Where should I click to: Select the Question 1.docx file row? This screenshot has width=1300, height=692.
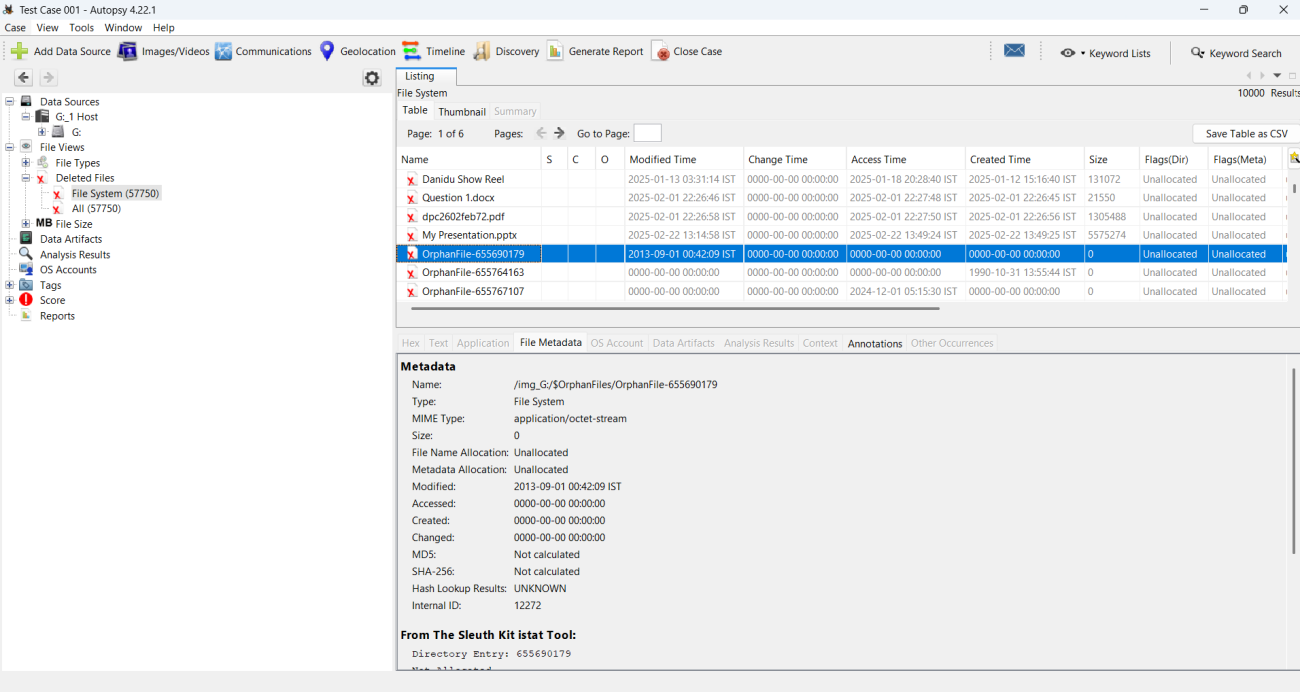458,198
